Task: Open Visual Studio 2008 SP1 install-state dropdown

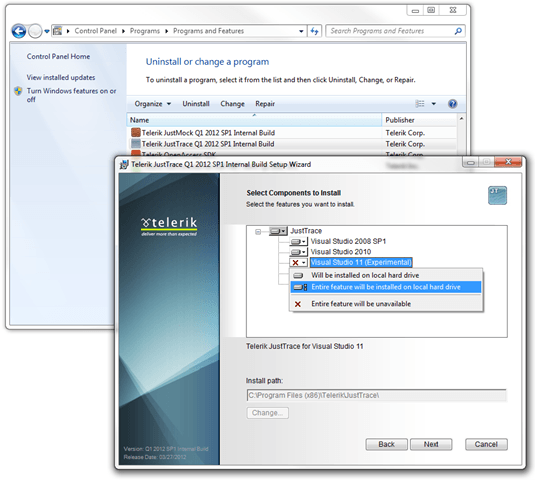Action: (x=299, y=242)
